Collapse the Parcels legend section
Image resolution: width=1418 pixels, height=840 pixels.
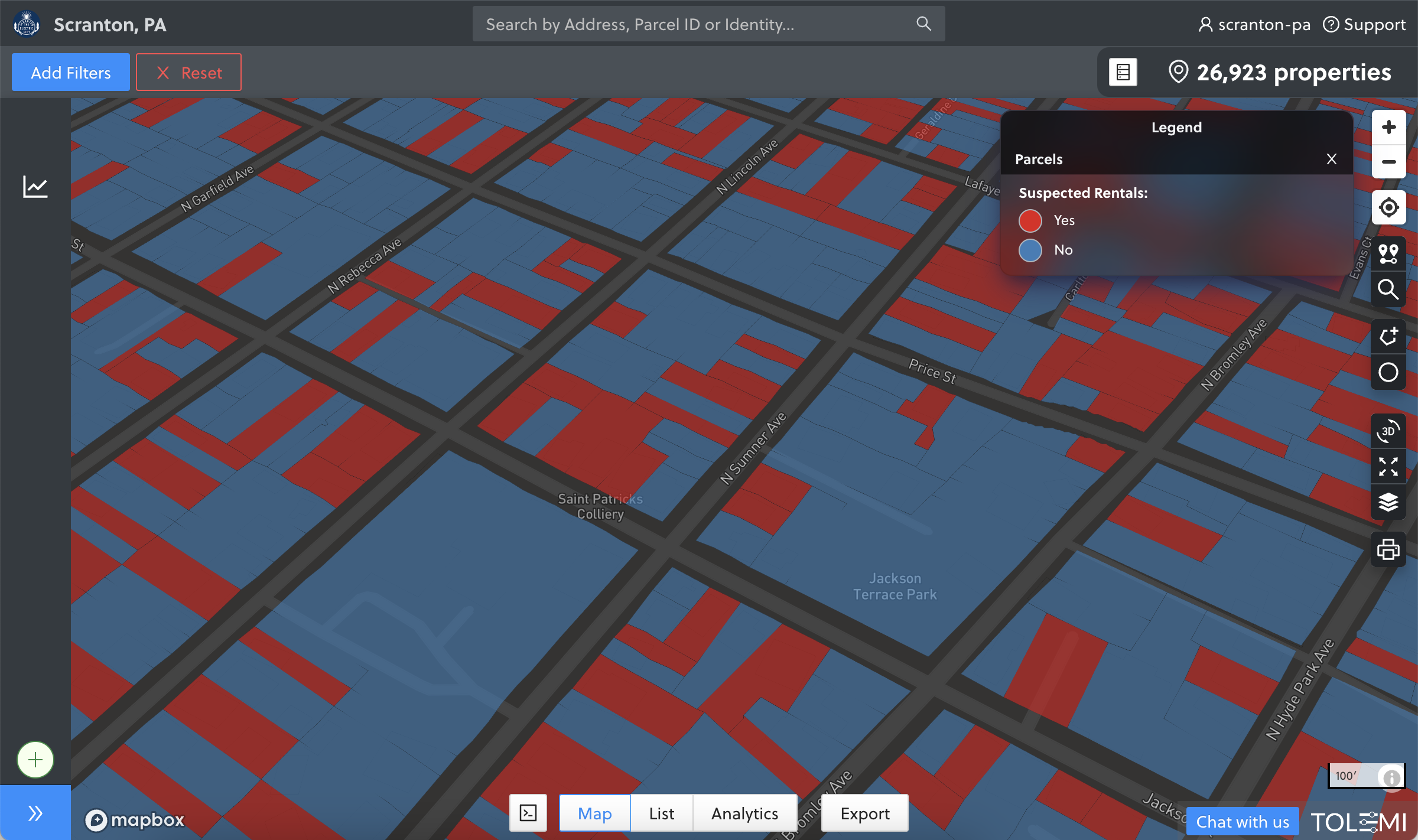1332,159
